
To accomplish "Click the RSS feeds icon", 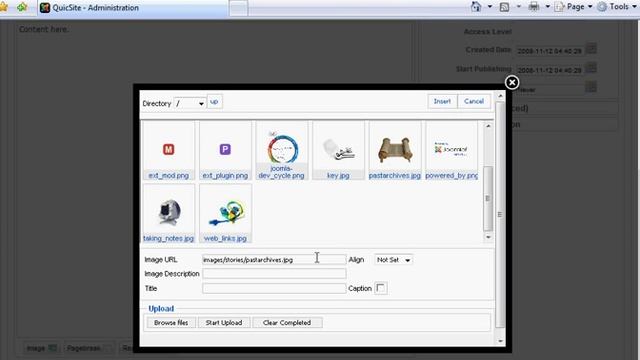I will pyautogui.click(x=504, y=7).
